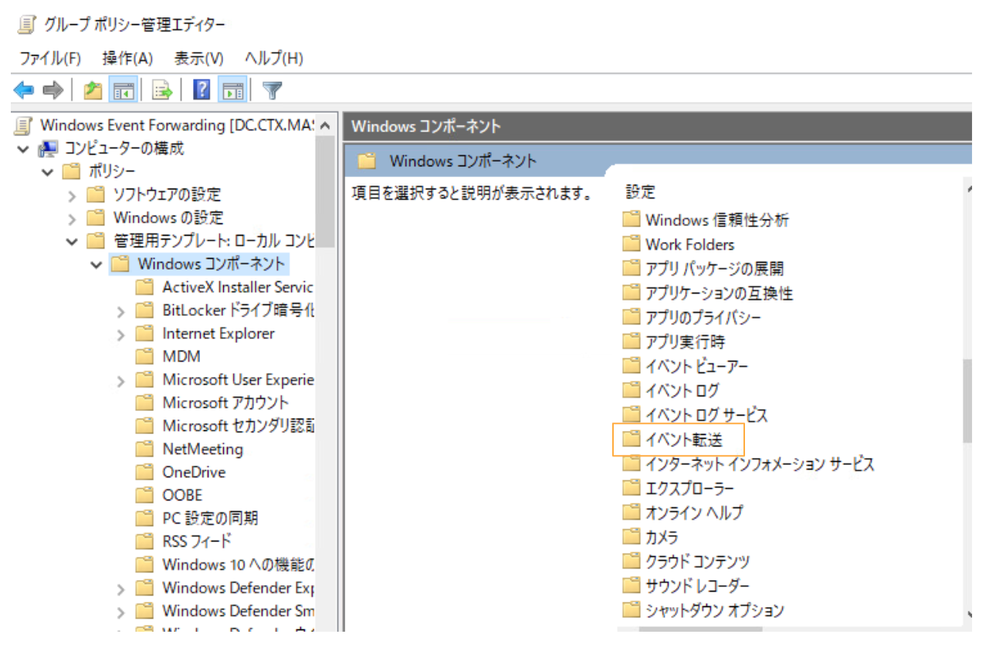Click the Filter funnel toolbar icon

click(272, 91)
